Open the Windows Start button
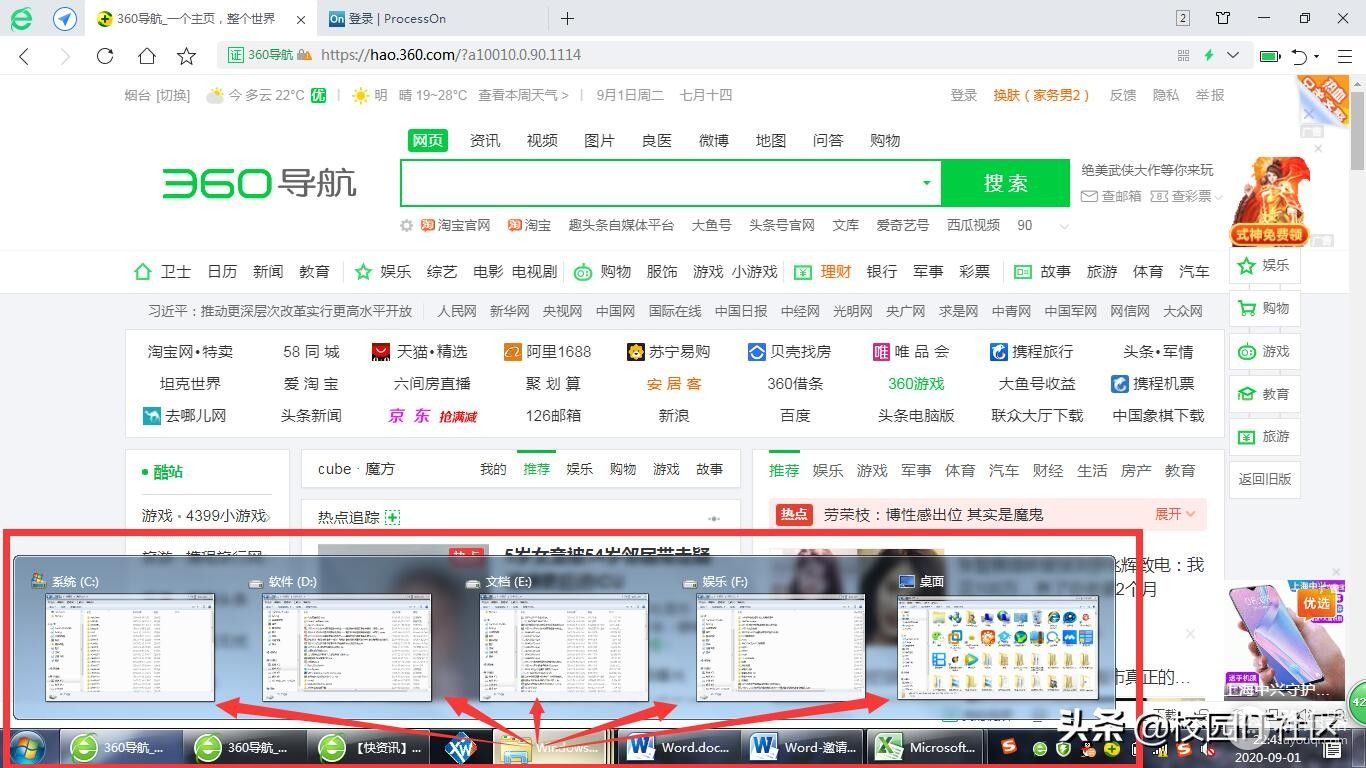Viewport: 1366px width, 768px height. [27, 747]
